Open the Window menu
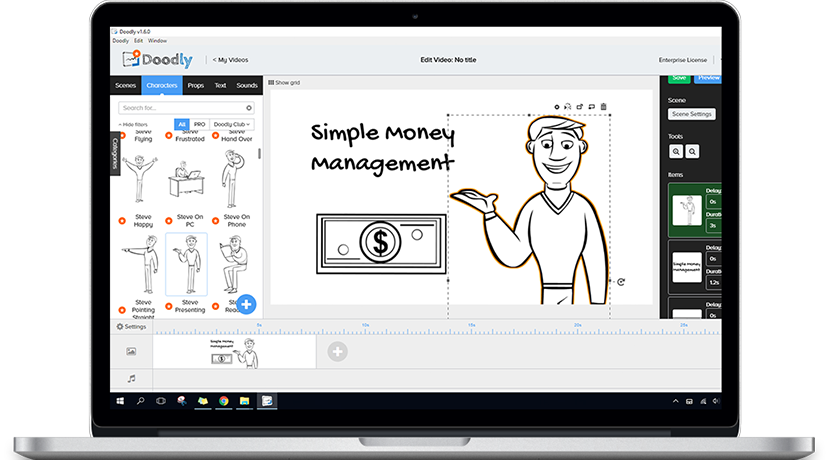The height and width of the screenshot is (460, 830). tap(157, 41)
